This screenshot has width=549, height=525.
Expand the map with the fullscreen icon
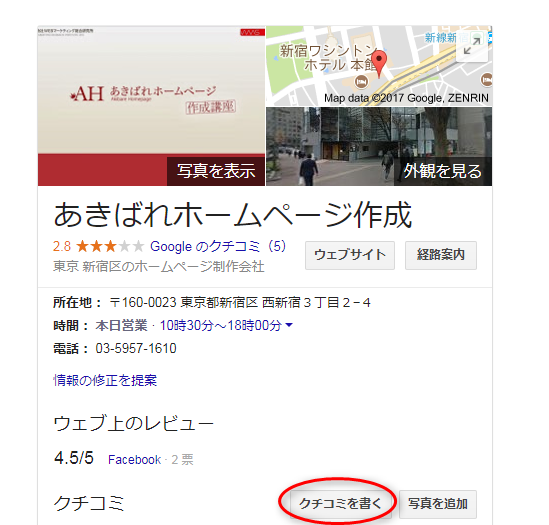[472, 46]
